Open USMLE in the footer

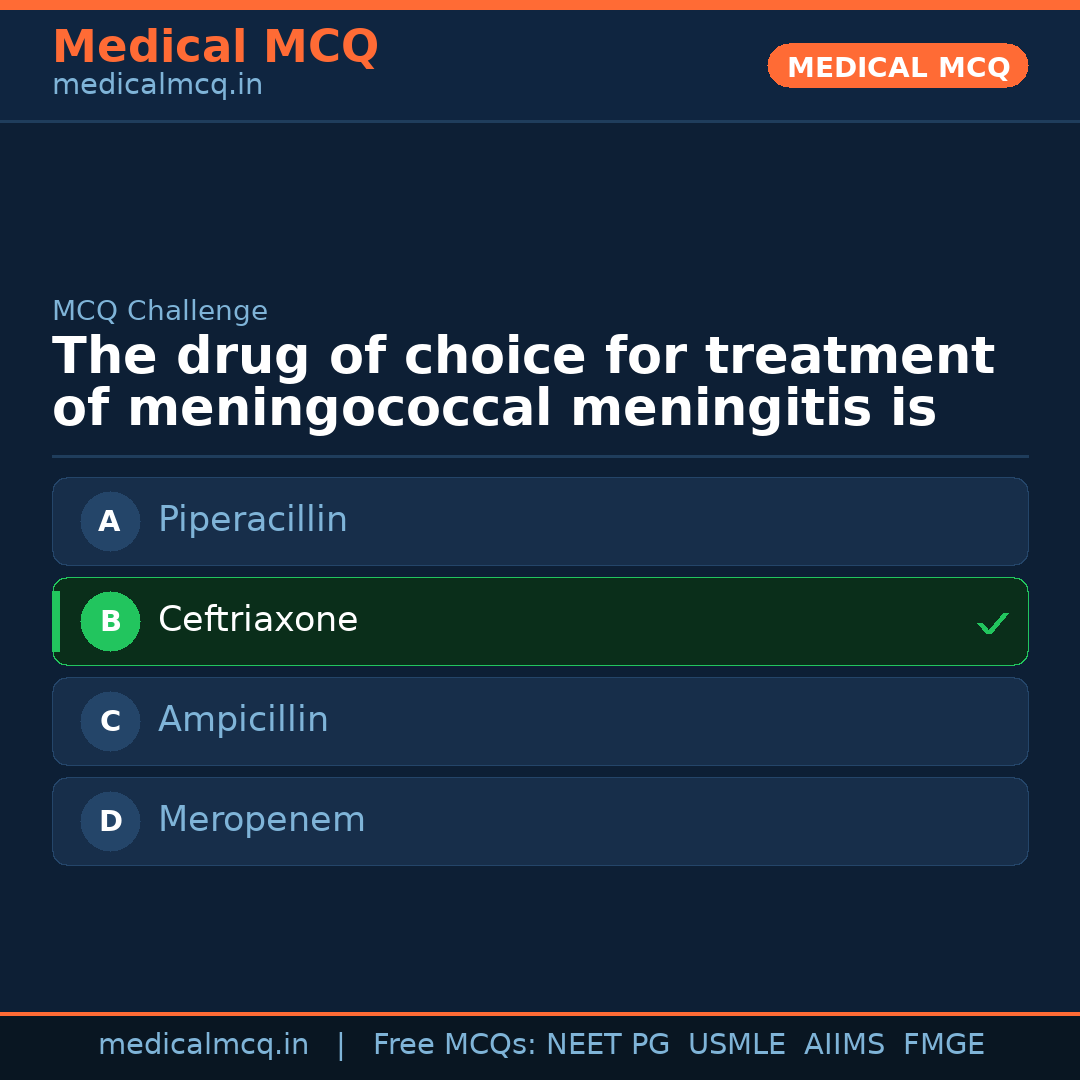pyautogui.click(x=736, y=1045)
